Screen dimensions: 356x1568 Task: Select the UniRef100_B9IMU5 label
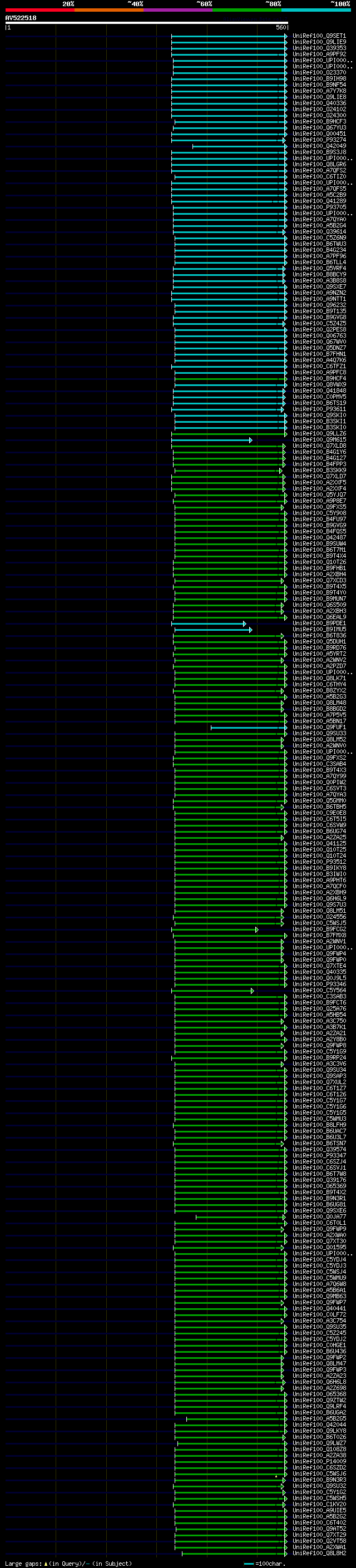tap(319, 630)
